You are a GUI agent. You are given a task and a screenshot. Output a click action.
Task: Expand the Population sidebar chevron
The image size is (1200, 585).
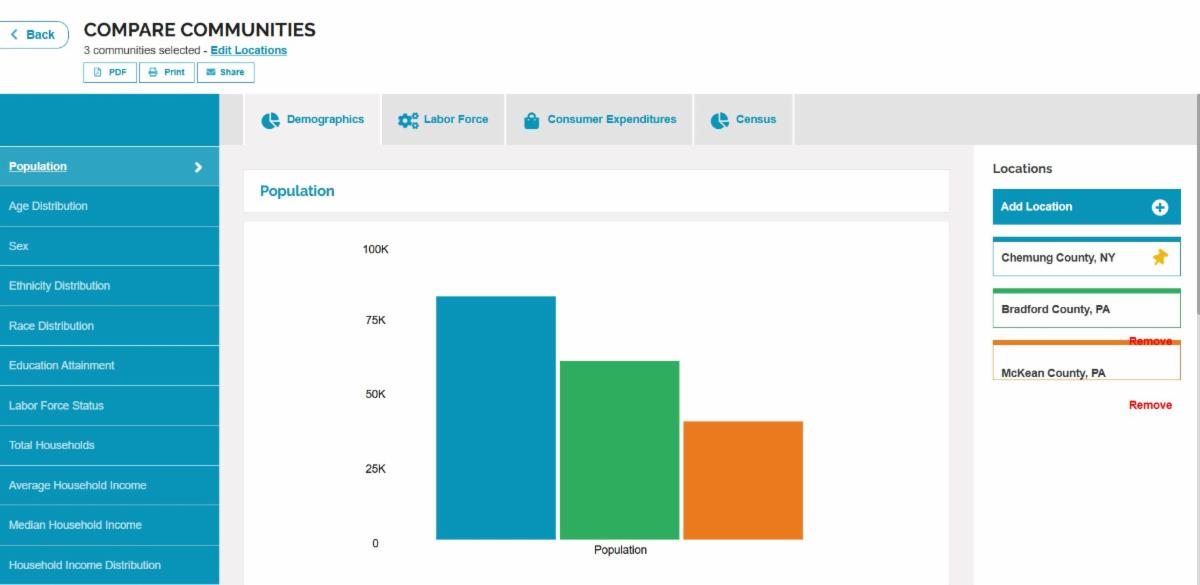click(x=198, y=167)
